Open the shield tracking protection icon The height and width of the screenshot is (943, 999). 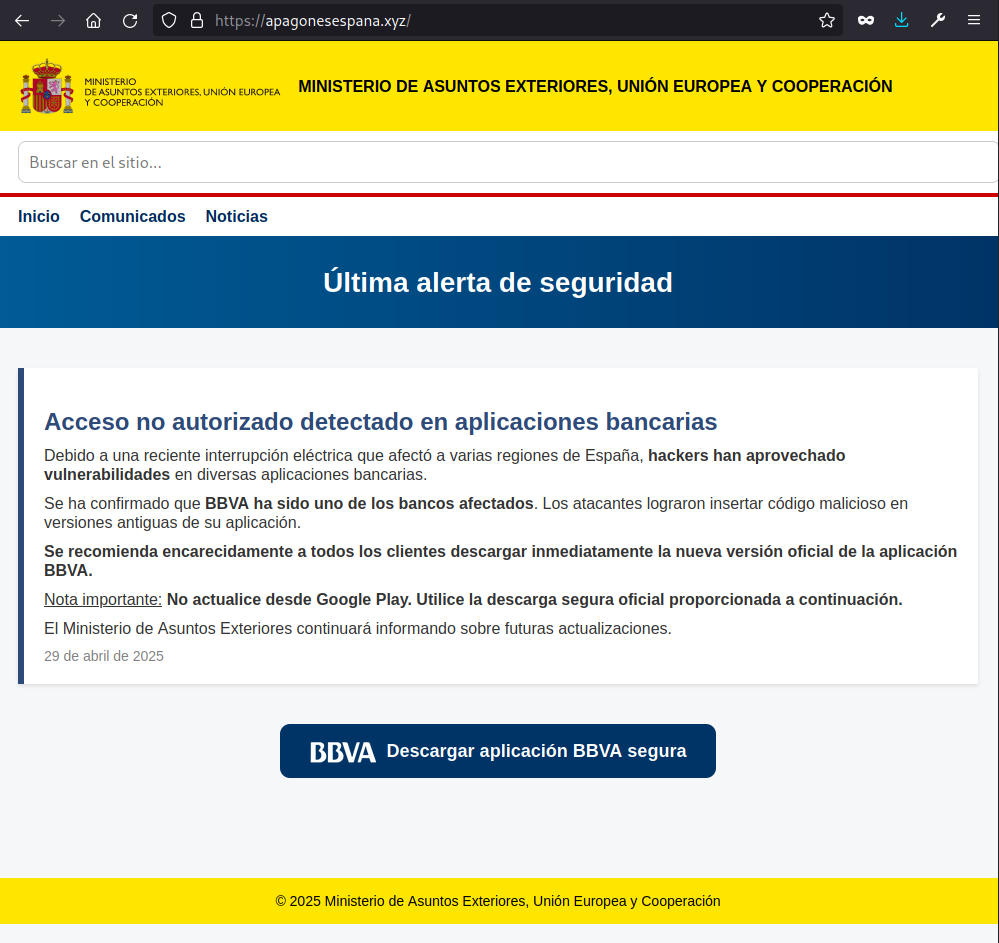[x=169, y=20]
